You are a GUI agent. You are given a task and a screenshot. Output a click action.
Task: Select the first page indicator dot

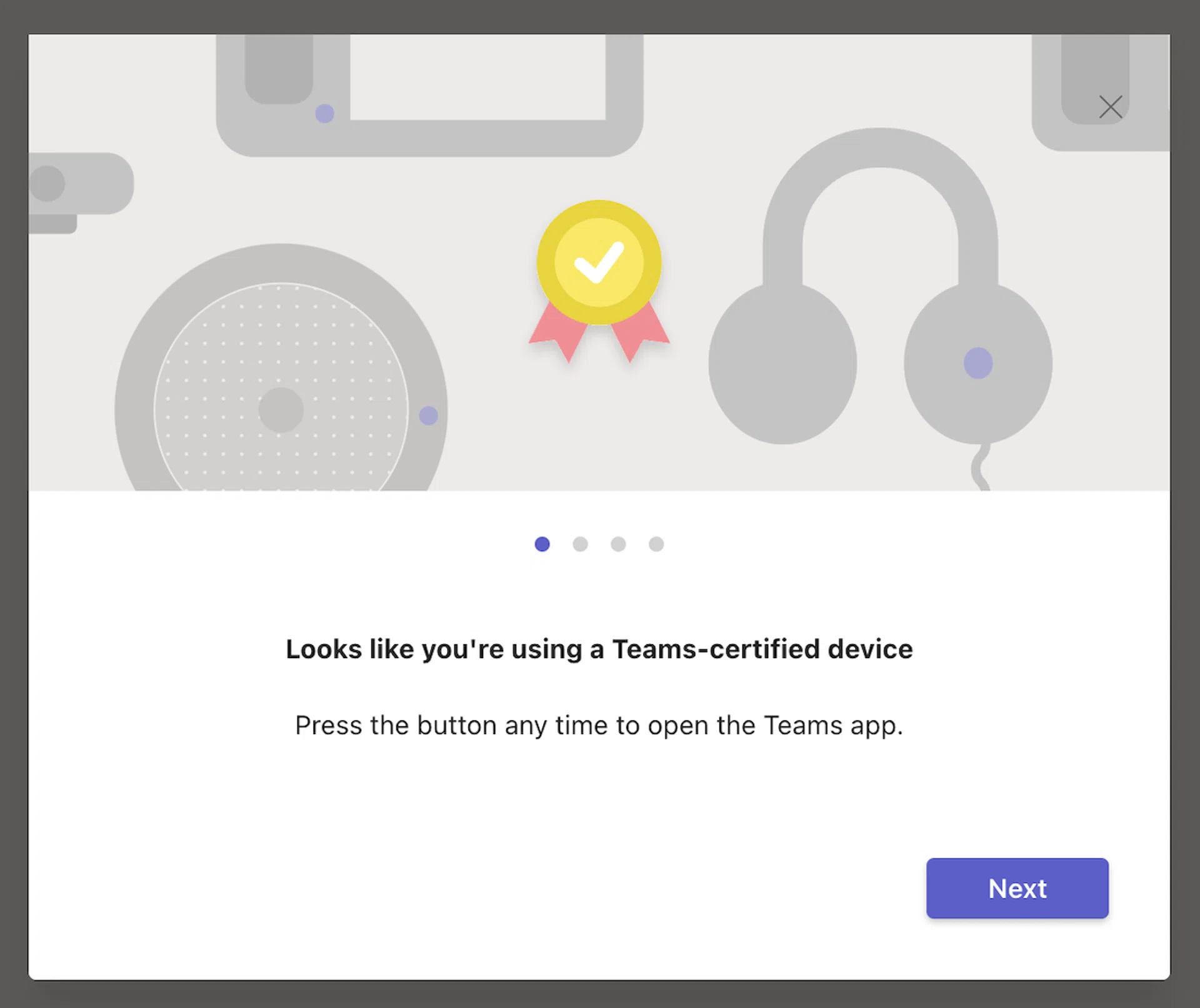click(542, 544)
